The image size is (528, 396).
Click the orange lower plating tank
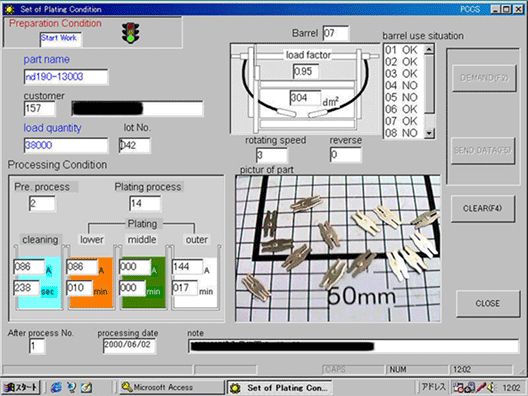click(x=91, y=282)
